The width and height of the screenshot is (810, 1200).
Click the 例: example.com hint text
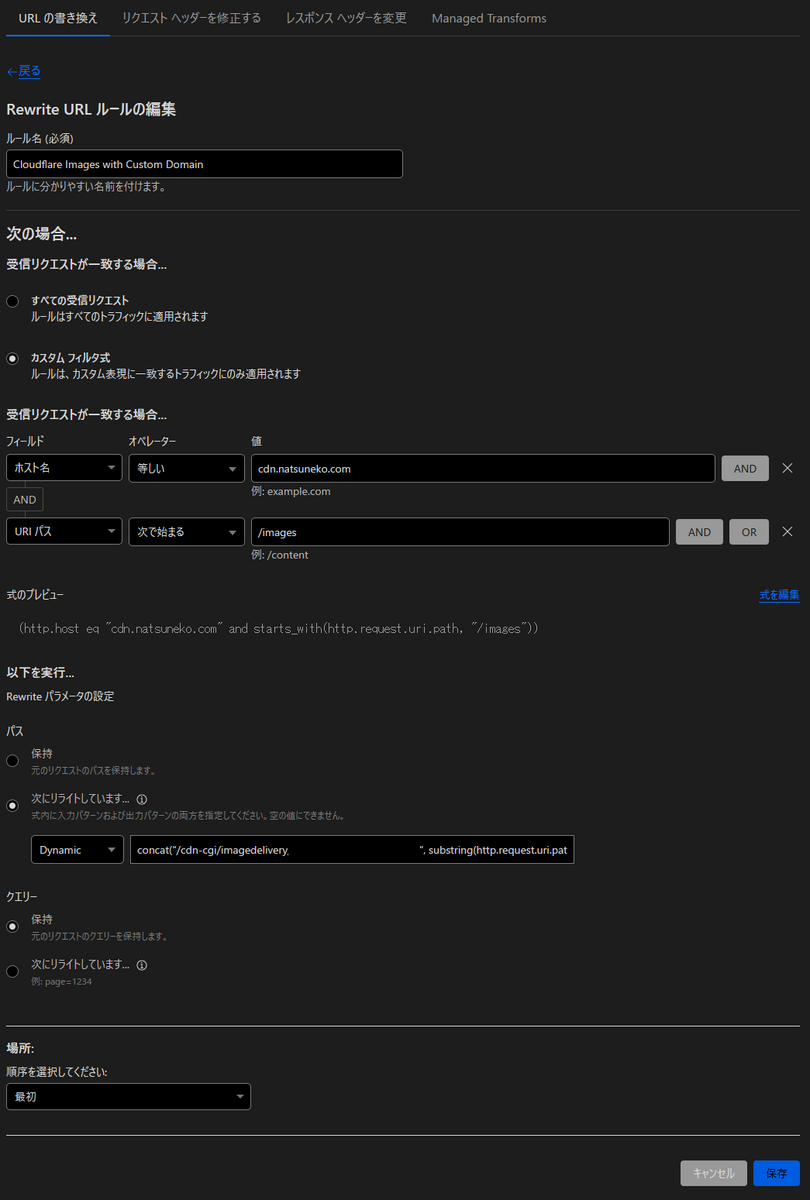[291, 491]
